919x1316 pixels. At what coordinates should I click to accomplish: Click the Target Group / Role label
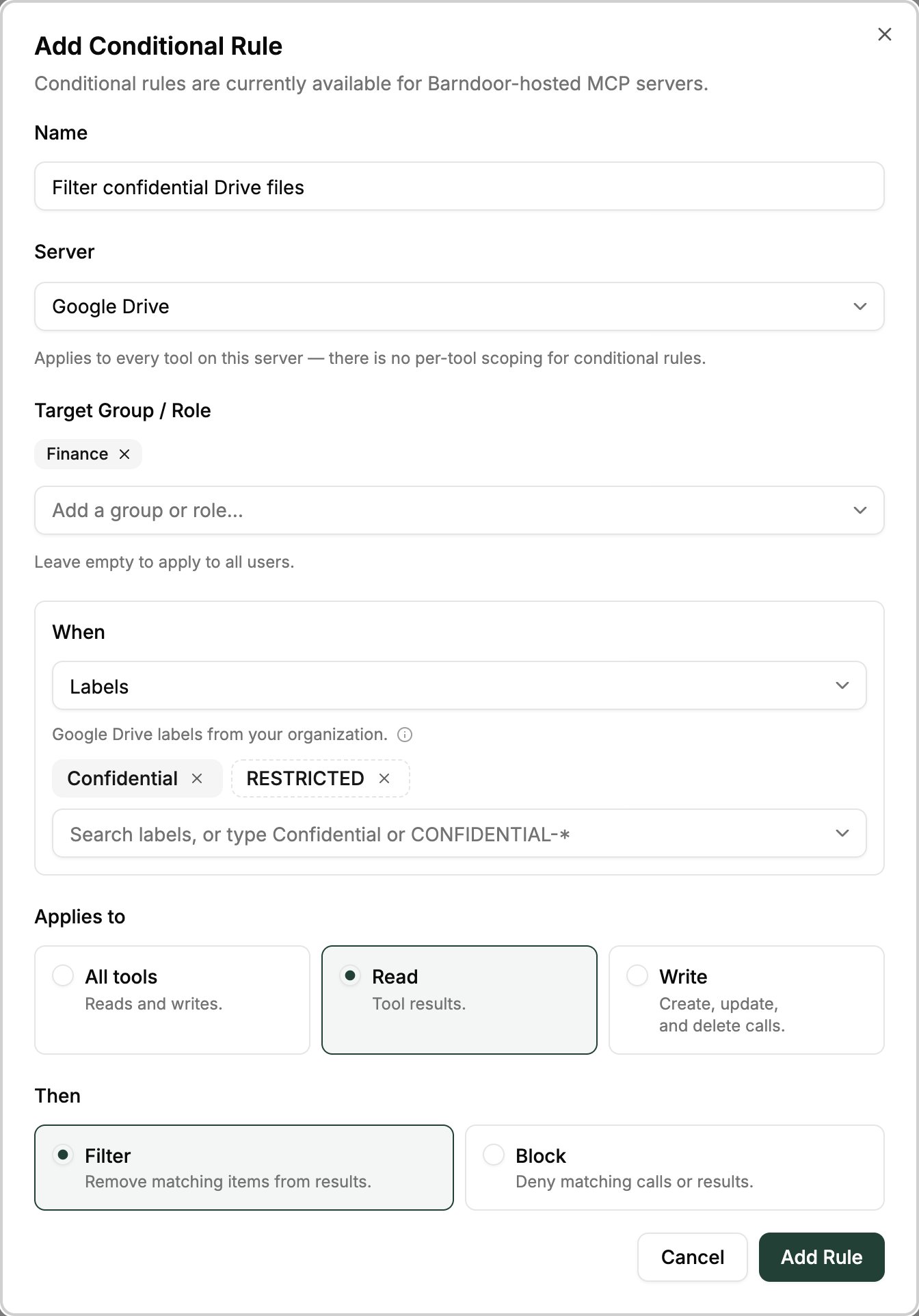pyautogui.click(x=123, y=410)
